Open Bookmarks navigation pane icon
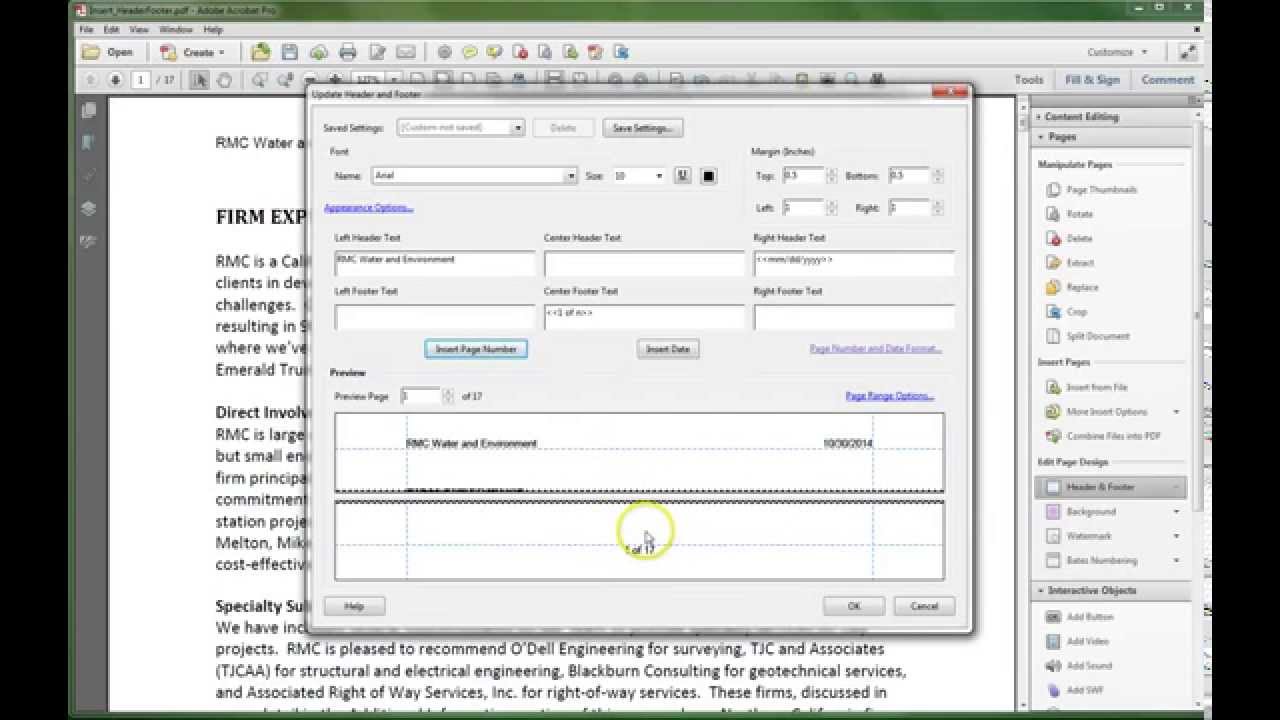This screenshot has width=1280, height=720. (89, 143)
